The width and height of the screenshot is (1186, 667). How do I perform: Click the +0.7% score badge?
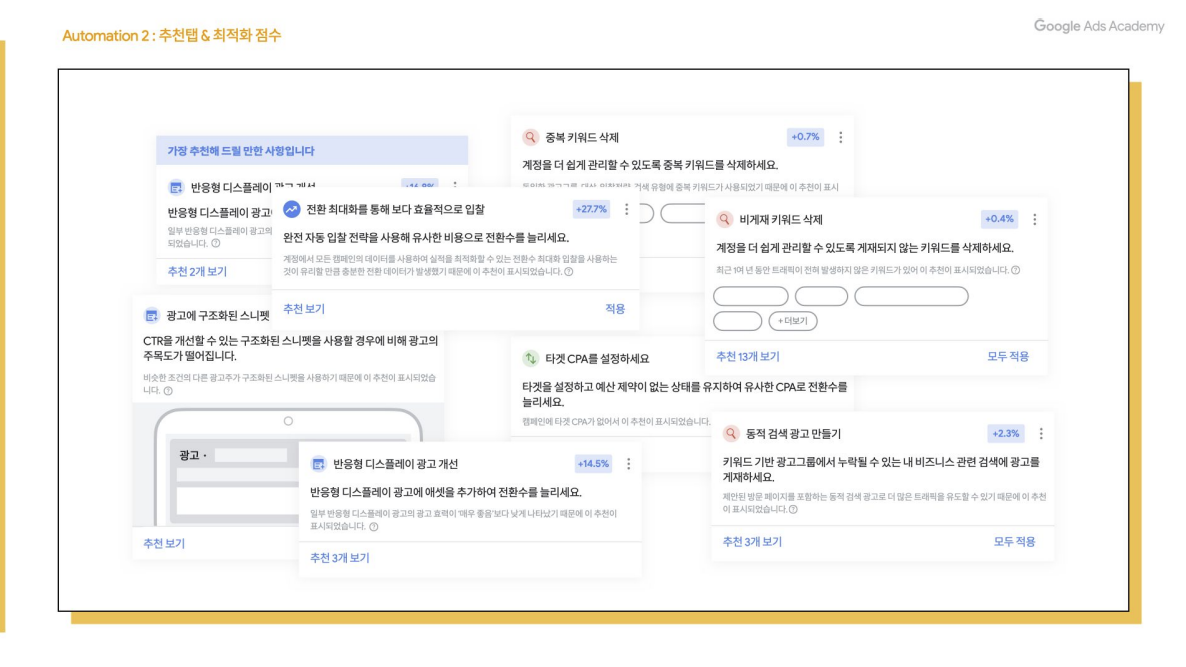pos(805,137)
